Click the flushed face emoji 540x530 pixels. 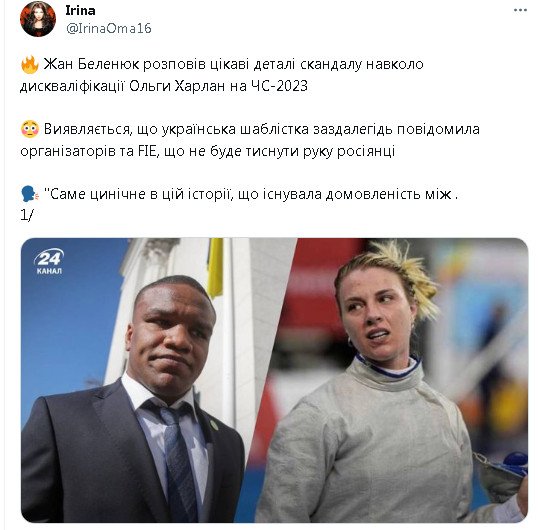[30, 129]
